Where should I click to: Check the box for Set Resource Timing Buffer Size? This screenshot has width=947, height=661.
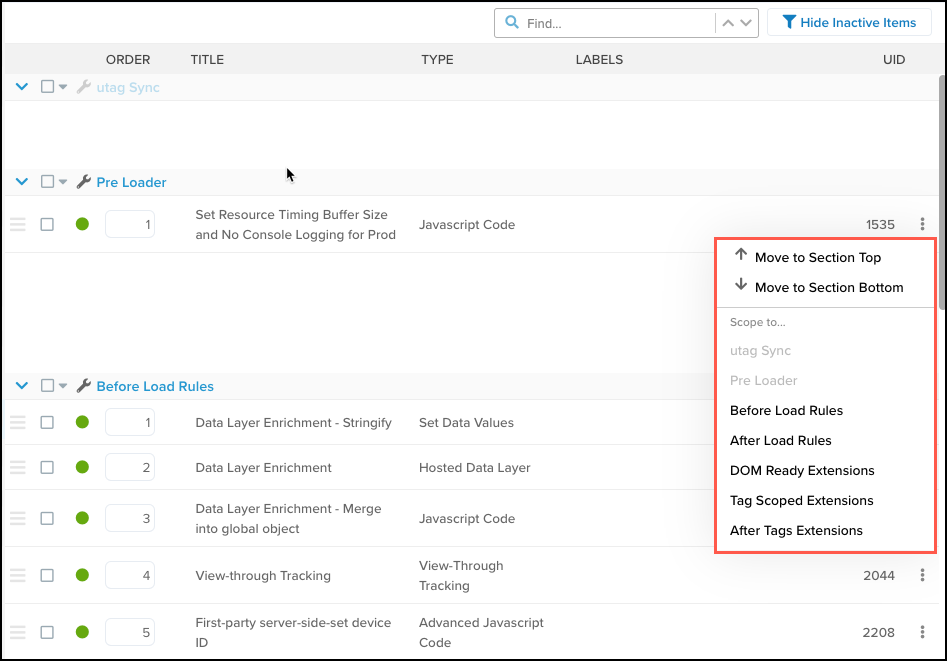47,225
